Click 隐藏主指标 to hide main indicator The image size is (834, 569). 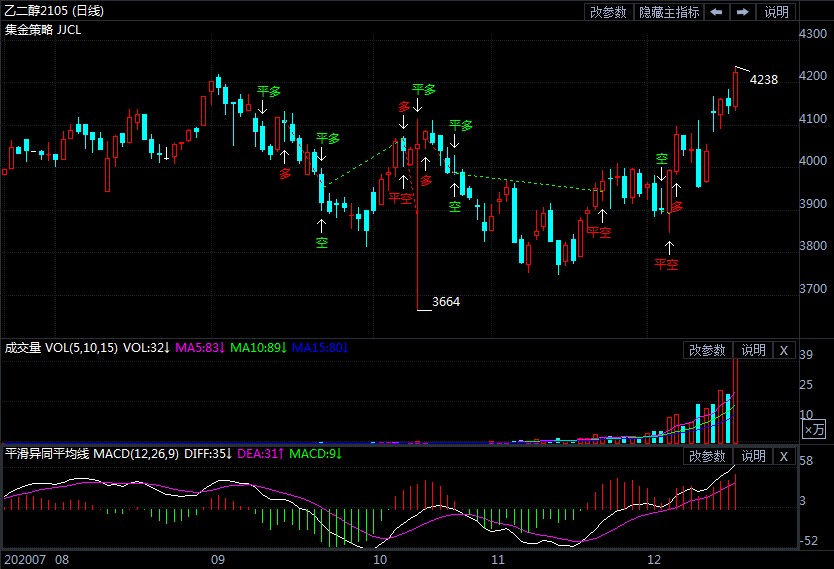669,12
